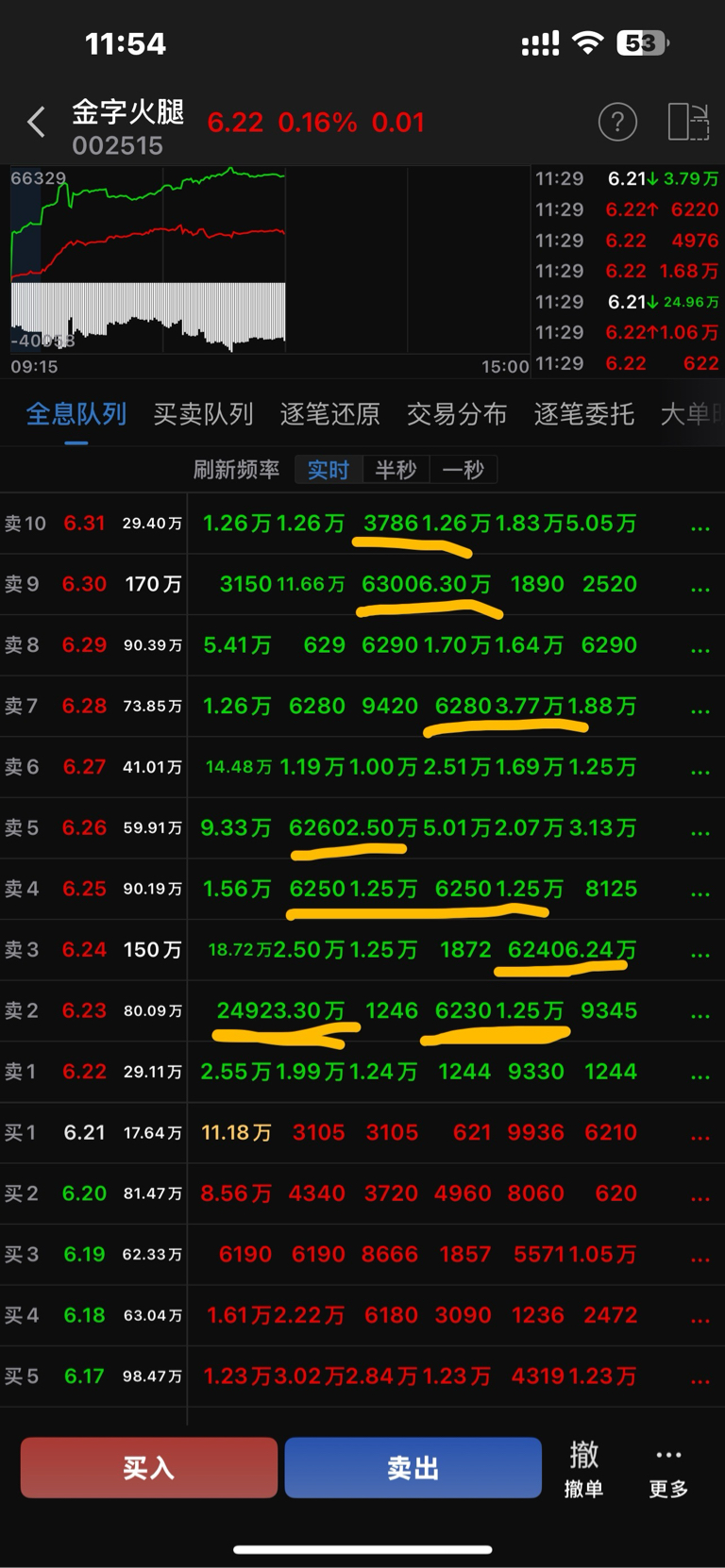Tap the stock name 金字火腿
725x1568 pixels.
(128, 111)
